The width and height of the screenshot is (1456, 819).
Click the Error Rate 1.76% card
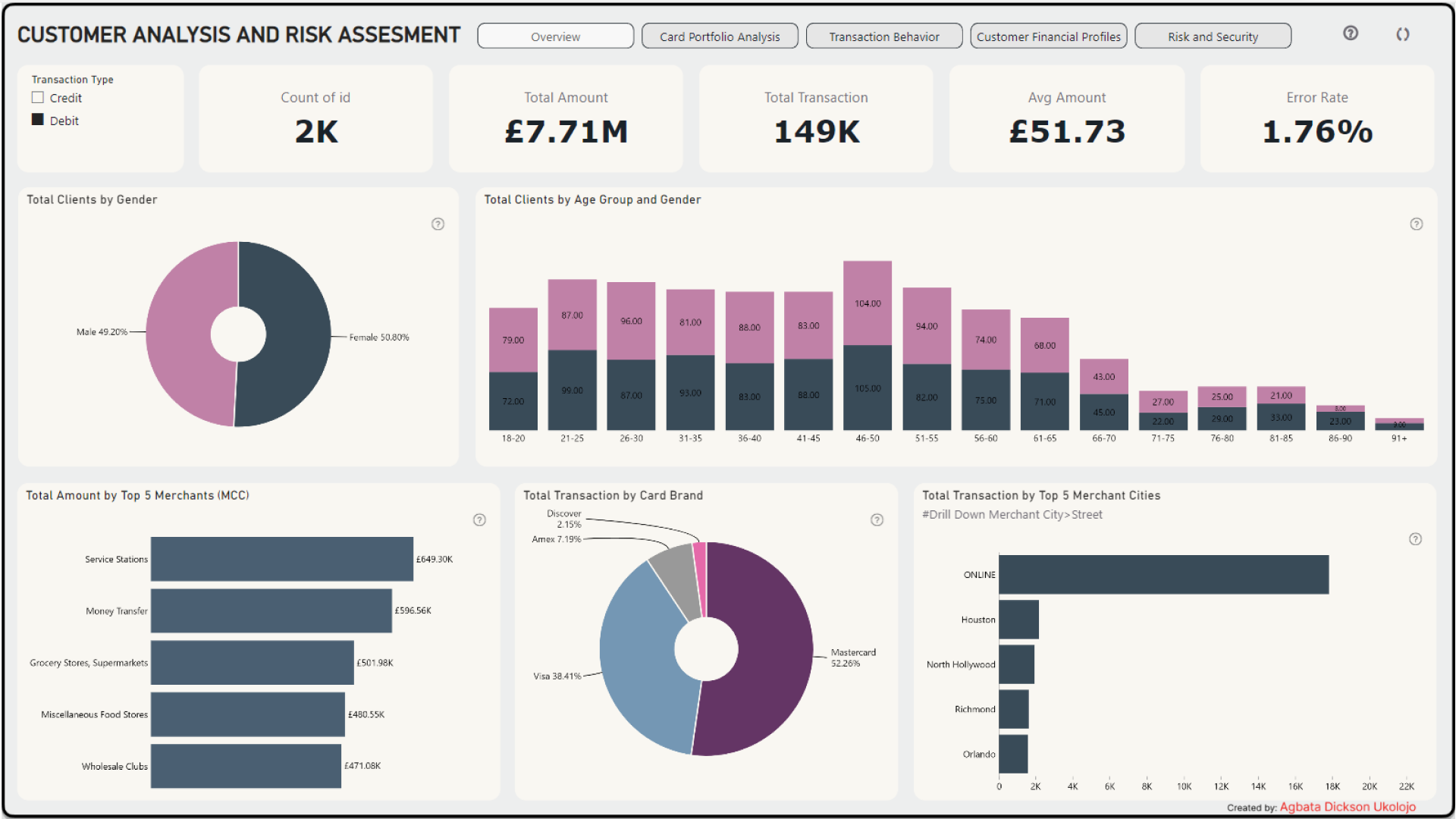[x=1317, y=118]
